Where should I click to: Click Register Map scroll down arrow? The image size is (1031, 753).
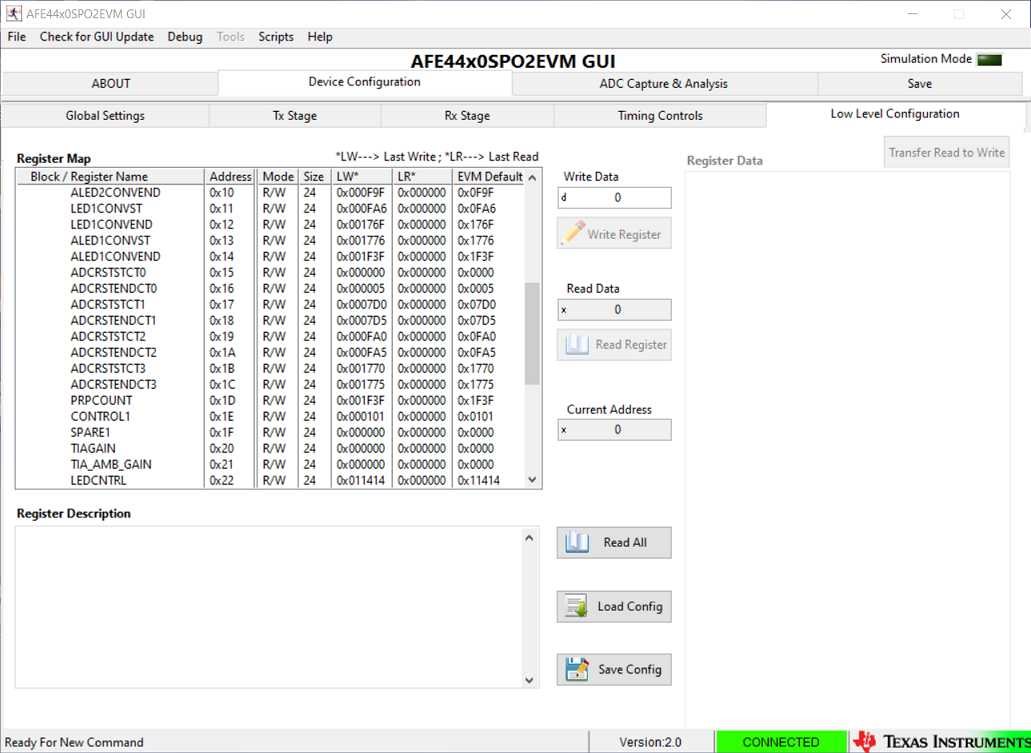coord(532,480)
